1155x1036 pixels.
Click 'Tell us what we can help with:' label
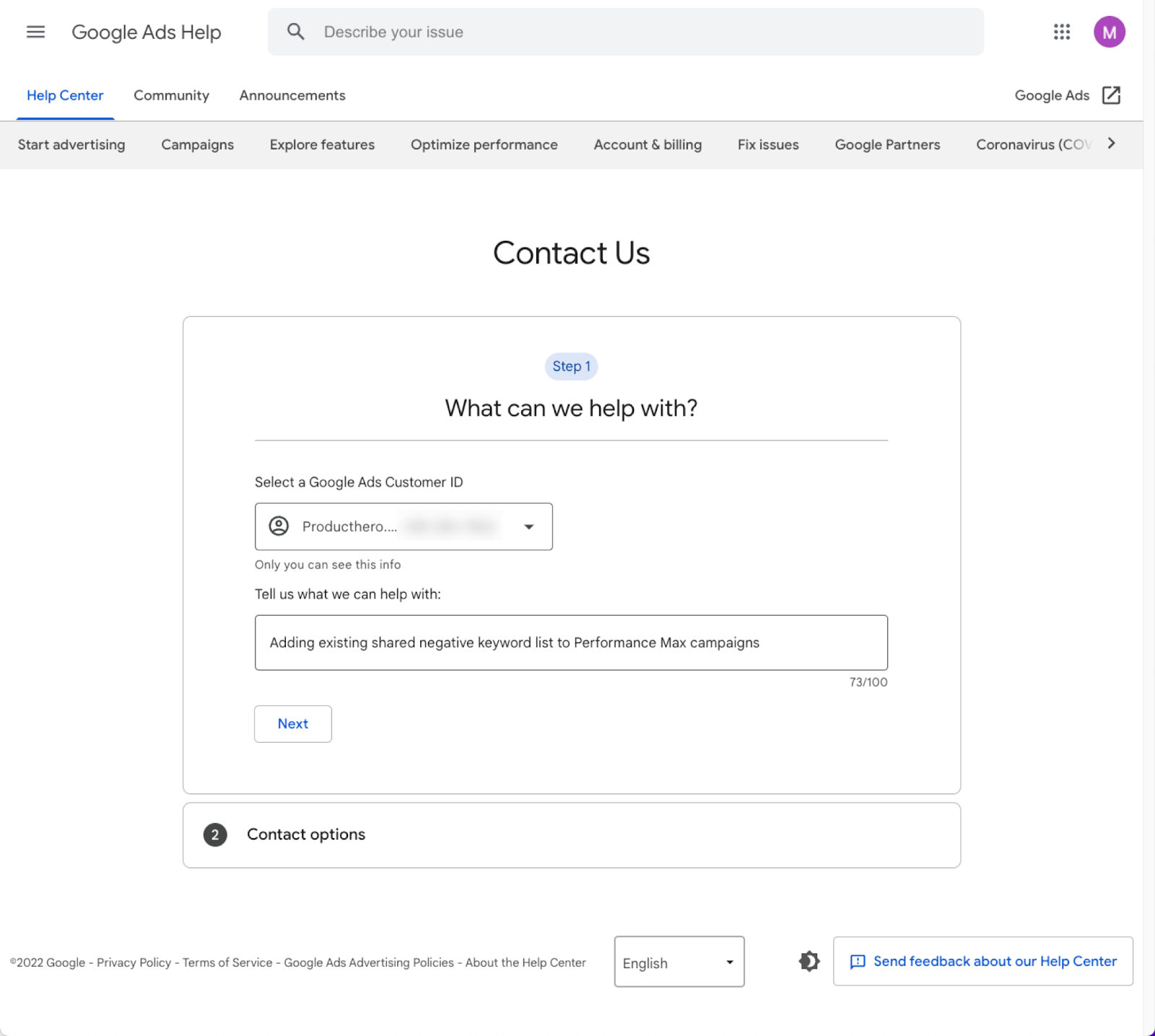coord(348,594)
